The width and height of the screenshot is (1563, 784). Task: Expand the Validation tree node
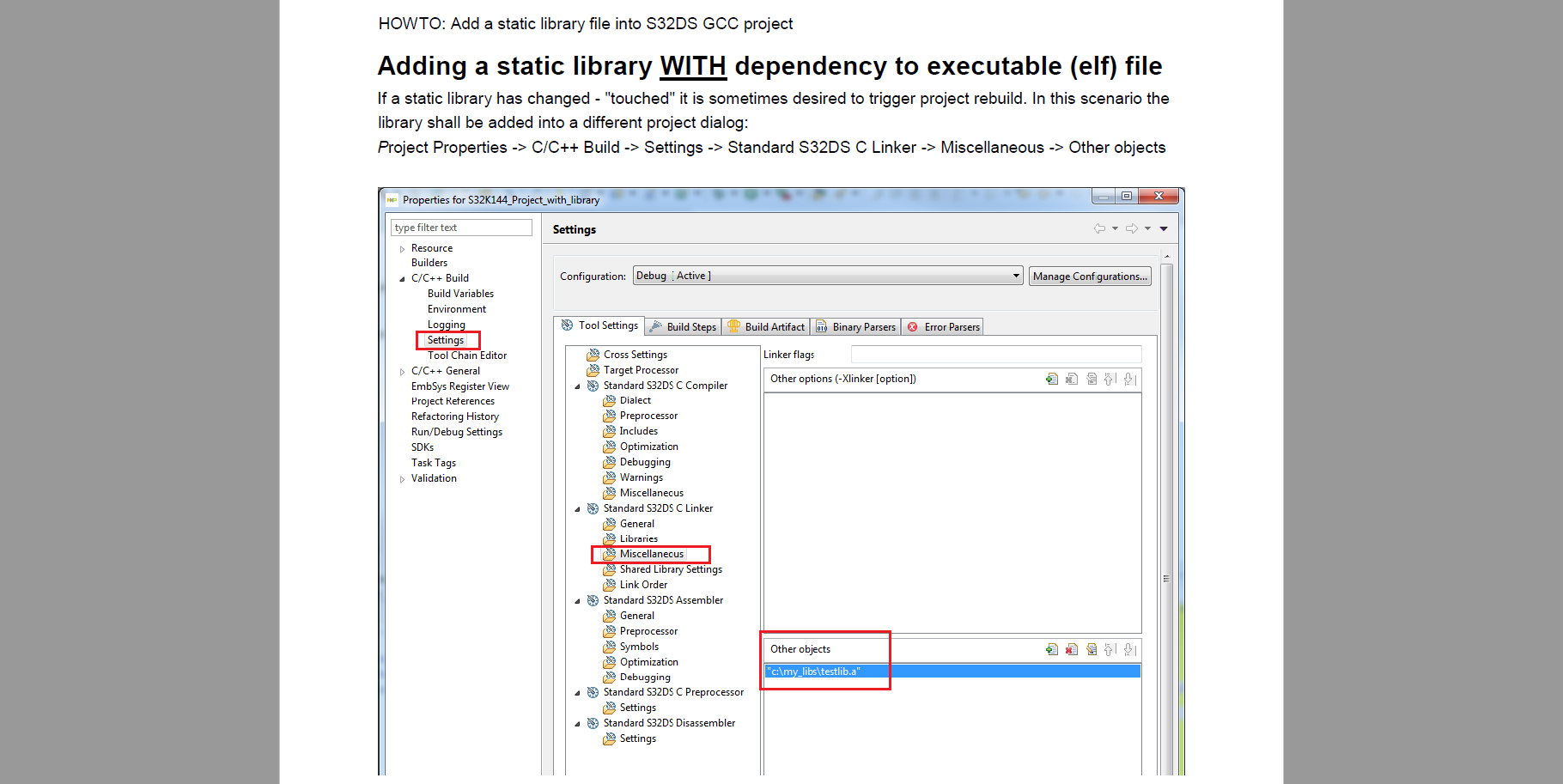[x=402, y=479]
